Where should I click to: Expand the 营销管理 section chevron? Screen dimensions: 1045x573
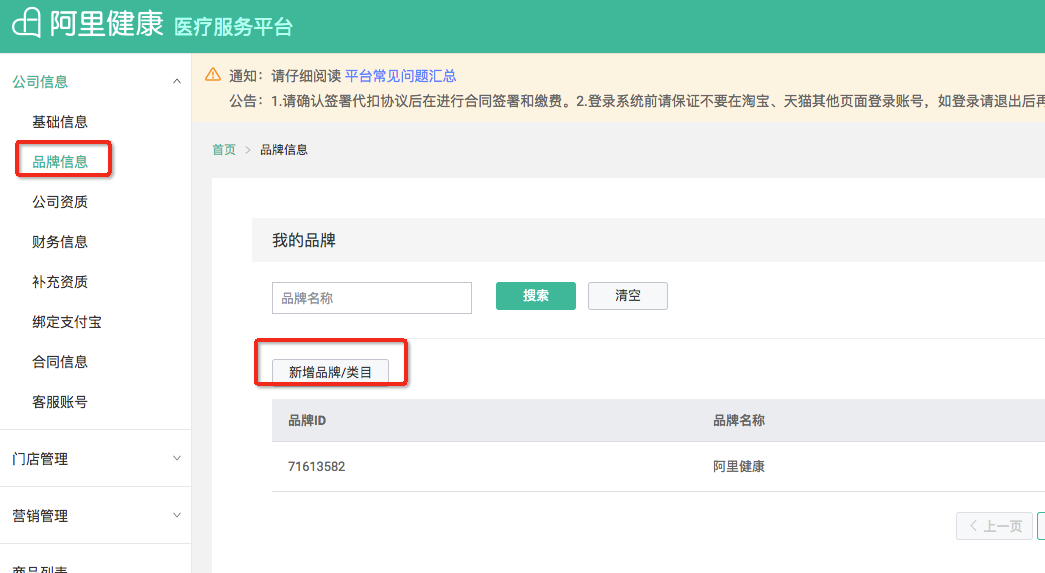coord(177,514)
